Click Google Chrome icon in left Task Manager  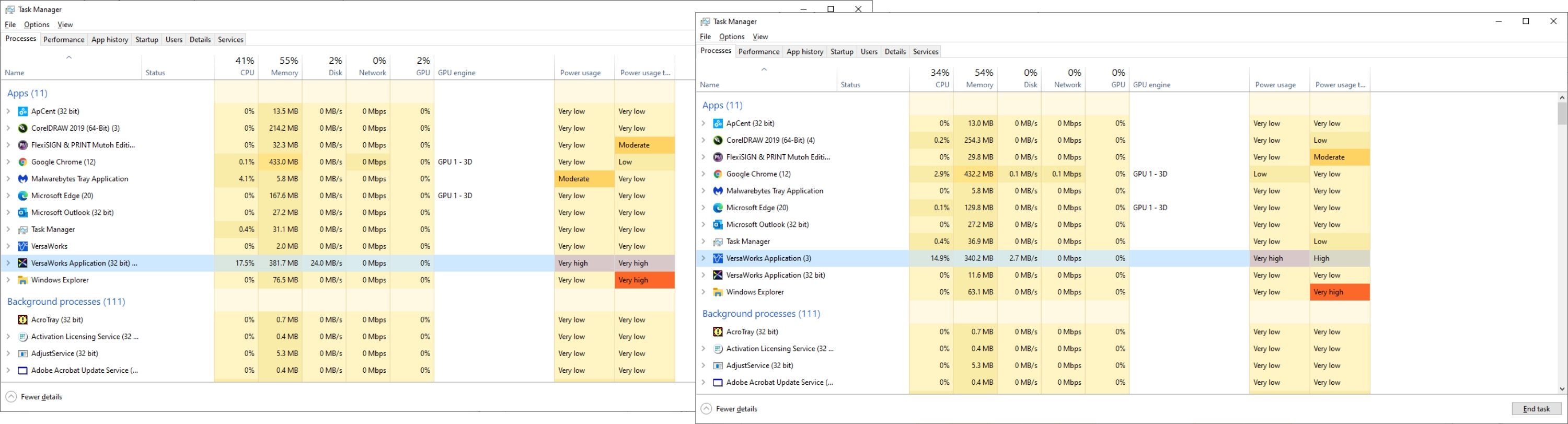point(22,162)
